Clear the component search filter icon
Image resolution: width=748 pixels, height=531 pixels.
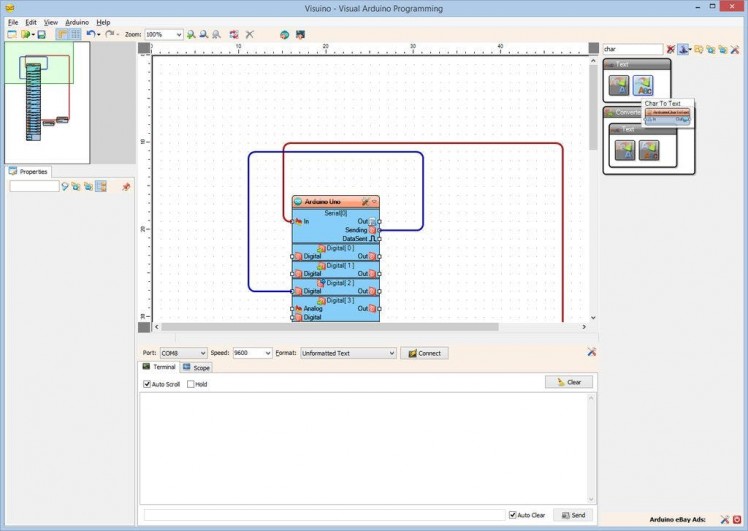point(670,49)
